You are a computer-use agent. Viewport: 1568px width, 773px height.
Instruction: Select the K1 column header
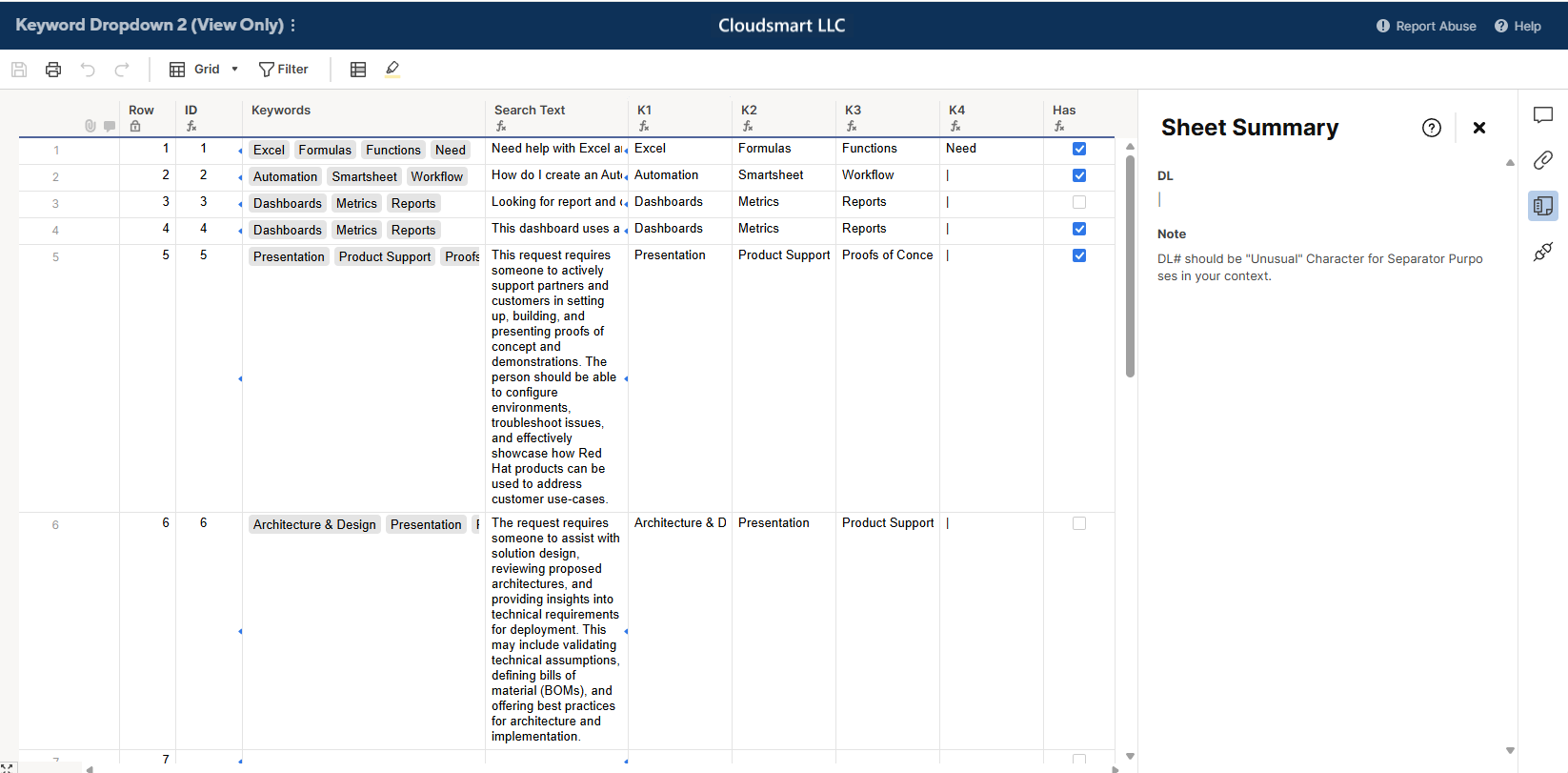680,116
